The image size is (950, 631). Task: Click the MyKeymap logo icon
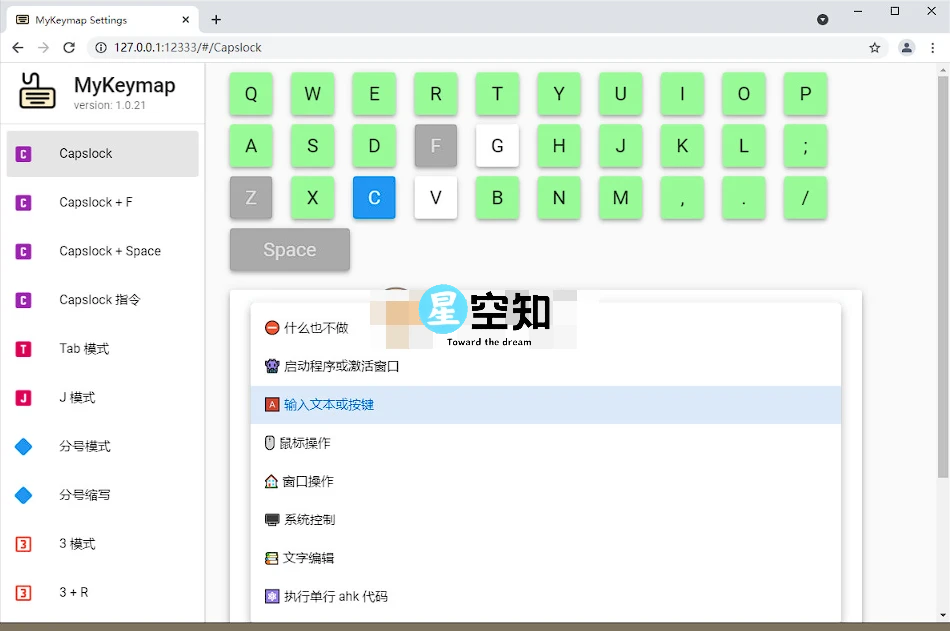(36, 92)
